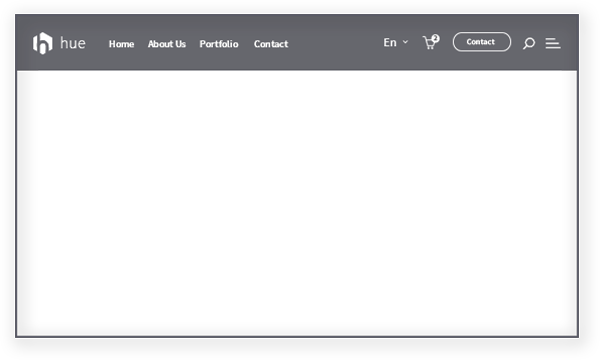Open the shopping cart icon
The width and height of the screenshot is (600, 360).
point(431,42)
